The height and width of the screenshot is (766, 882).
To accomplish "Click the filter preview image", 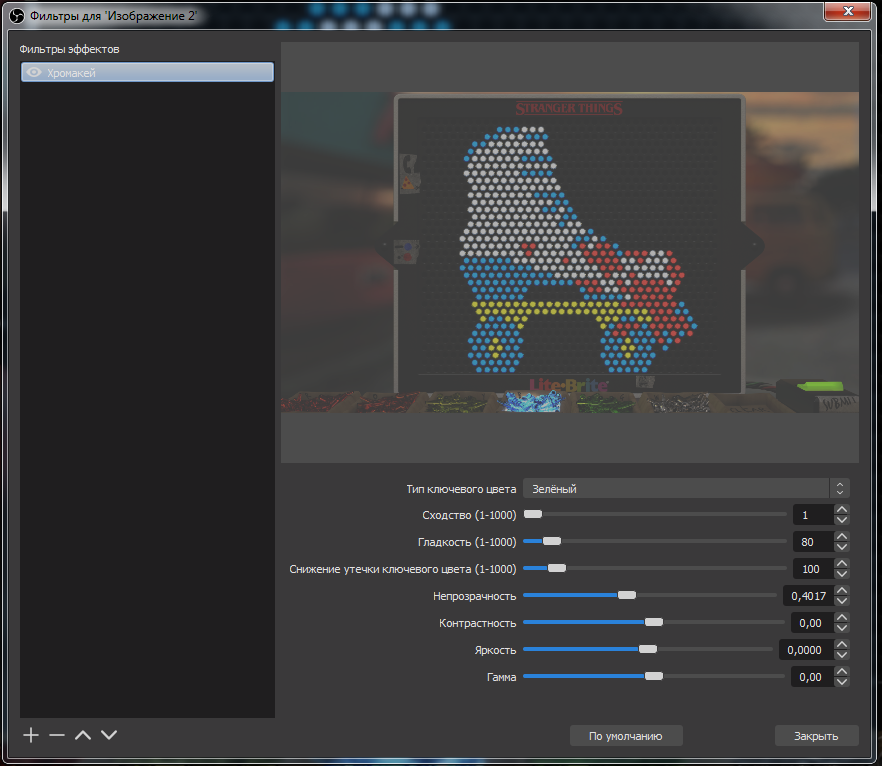I will 570,253.
